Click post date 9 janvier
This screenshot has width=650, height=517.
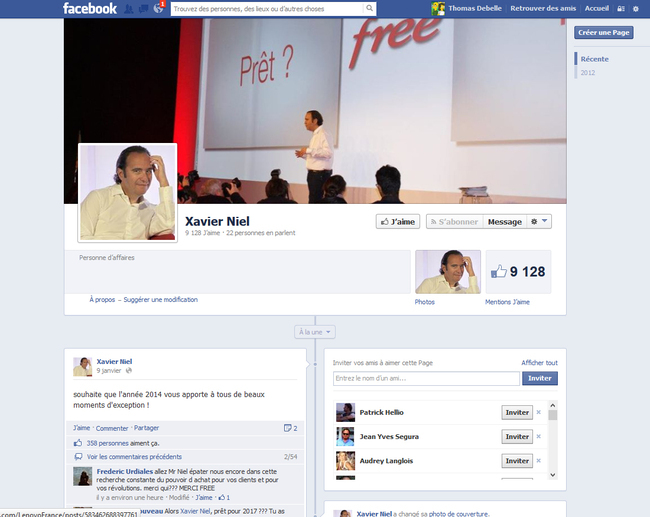point(109,371)
